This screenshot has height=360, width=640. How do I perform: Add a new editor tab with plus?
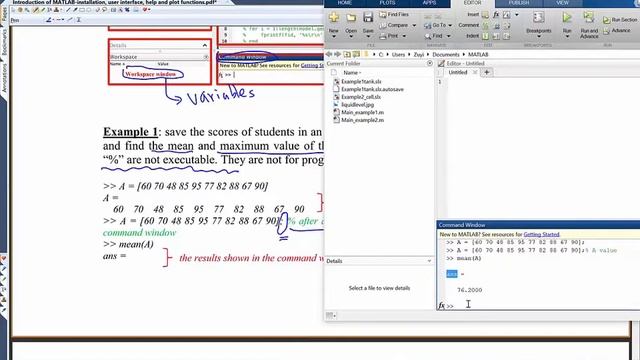click(487, 72)
